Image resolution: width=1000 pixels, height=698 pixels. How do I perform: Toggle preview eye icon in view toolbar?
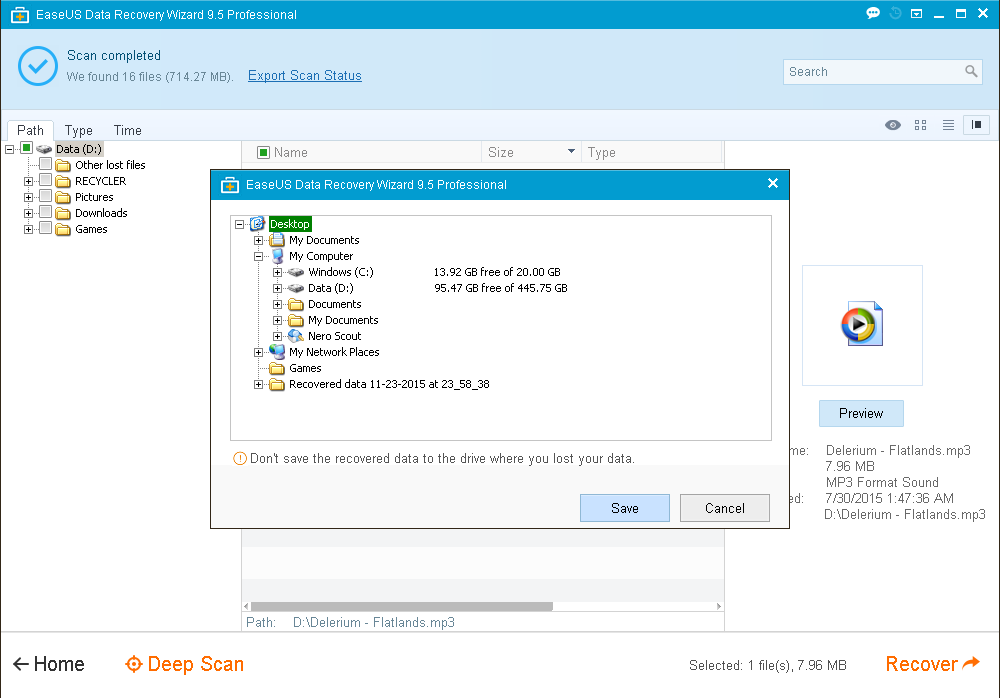893,125
